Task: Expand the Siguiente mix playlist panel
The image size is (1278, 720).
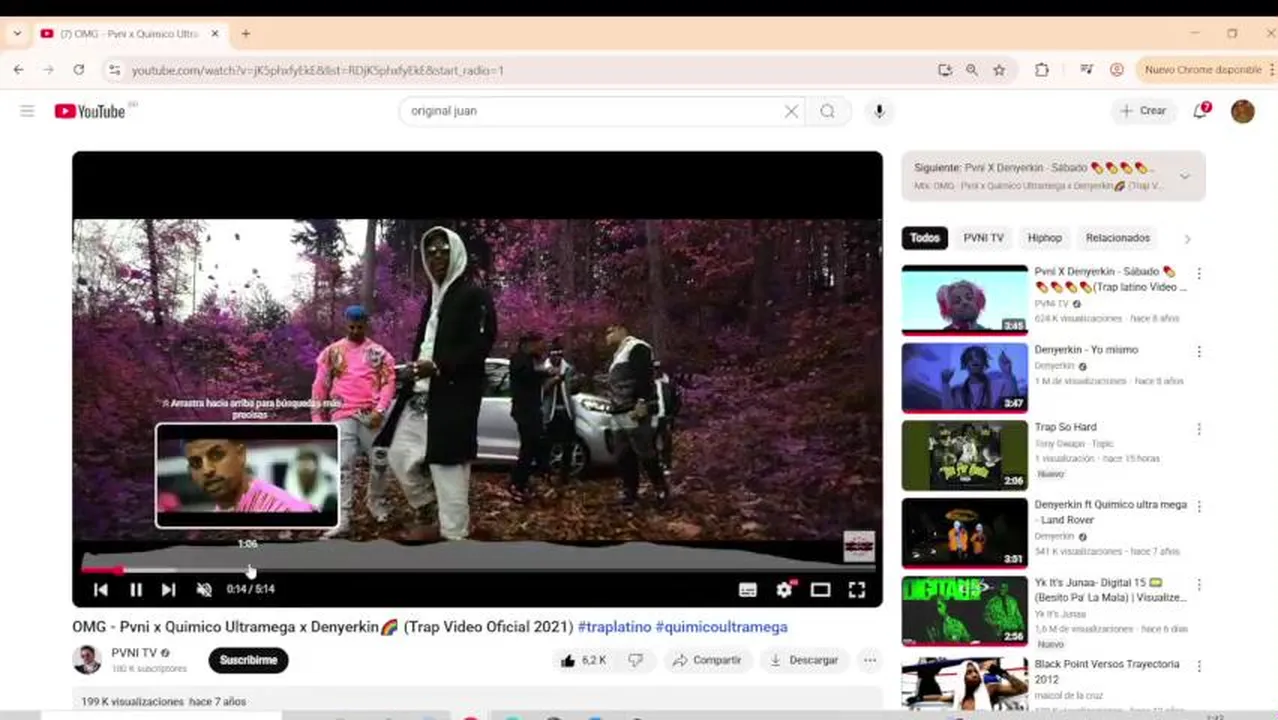Action: pyautogui.click(x=1185, y=176)
